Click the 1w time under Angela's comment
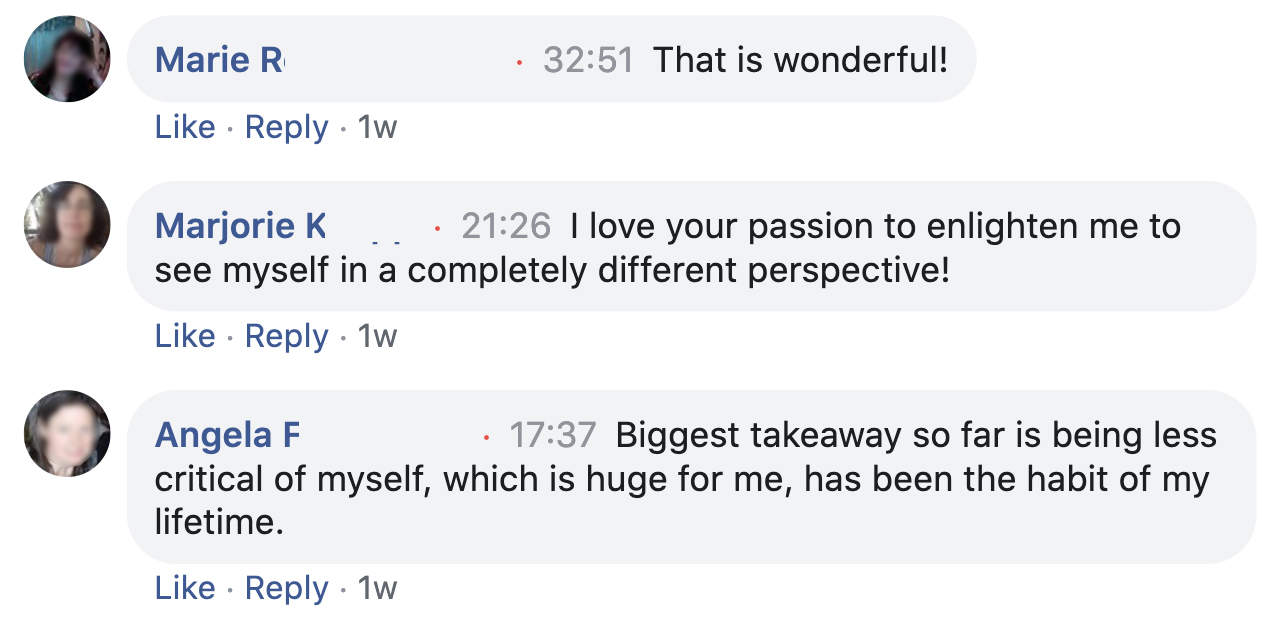 (x=377, y=588)
